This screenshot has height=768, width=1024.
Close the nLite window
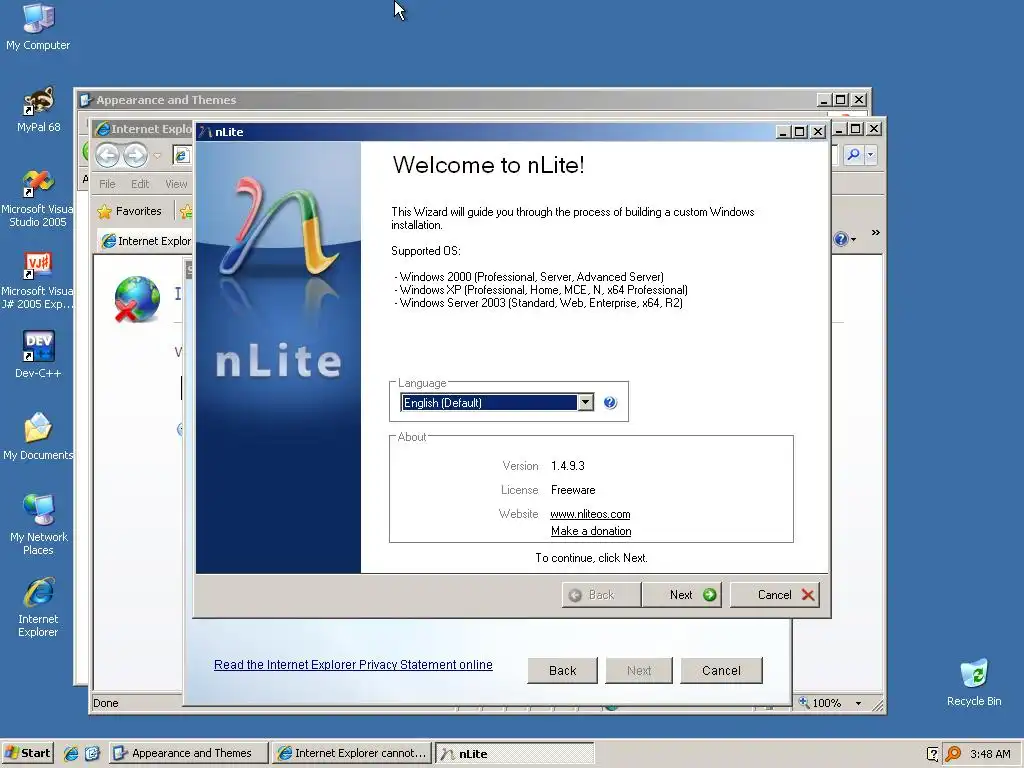818,132
